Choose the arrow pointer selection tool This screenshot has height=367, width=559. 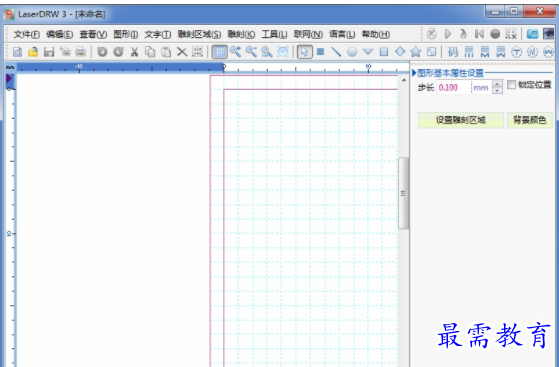304,52
